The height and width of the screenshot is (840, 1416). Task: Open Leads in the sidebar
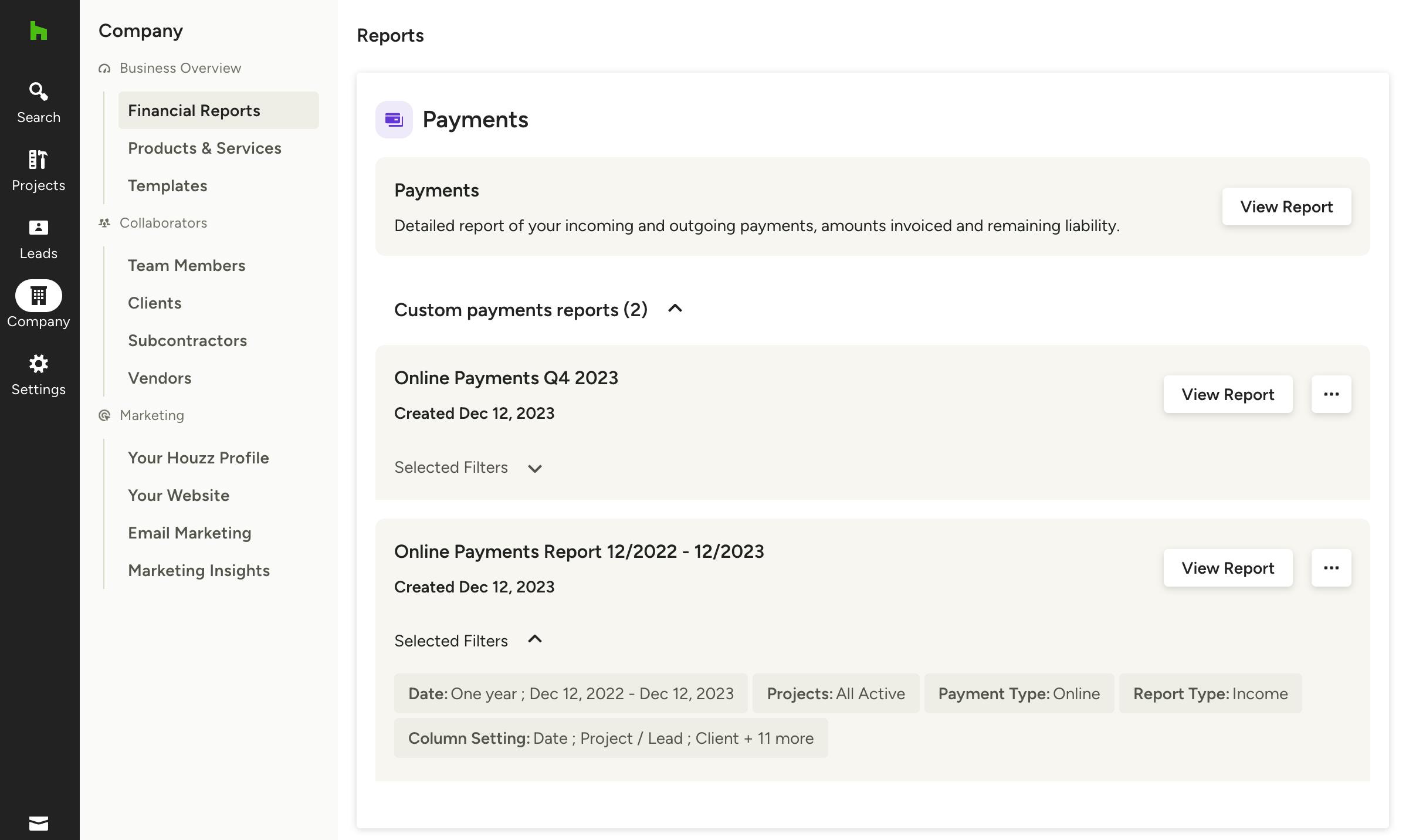tap(39, 239)
